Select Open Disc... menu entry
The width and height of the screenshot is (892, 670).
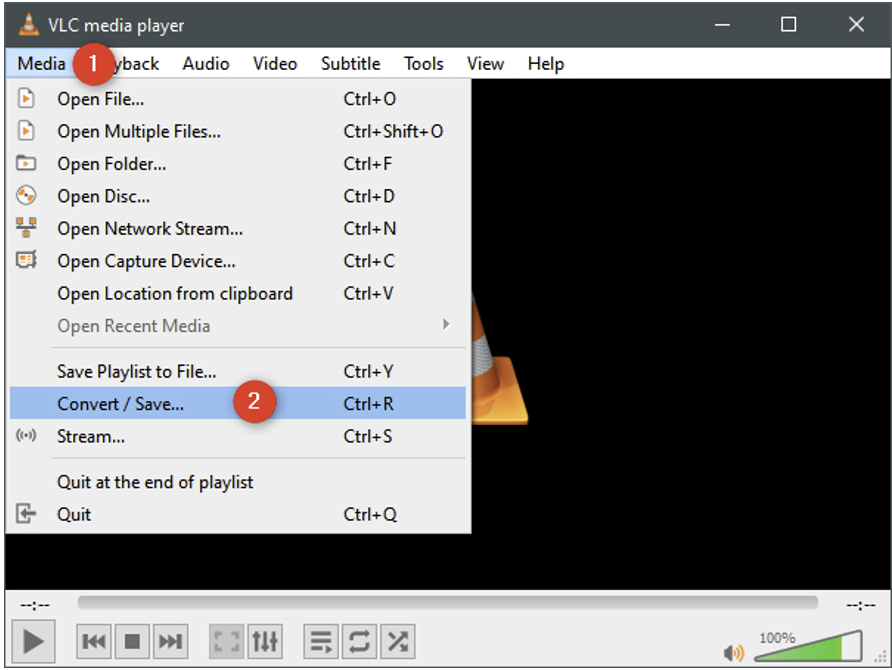(238, 196)
